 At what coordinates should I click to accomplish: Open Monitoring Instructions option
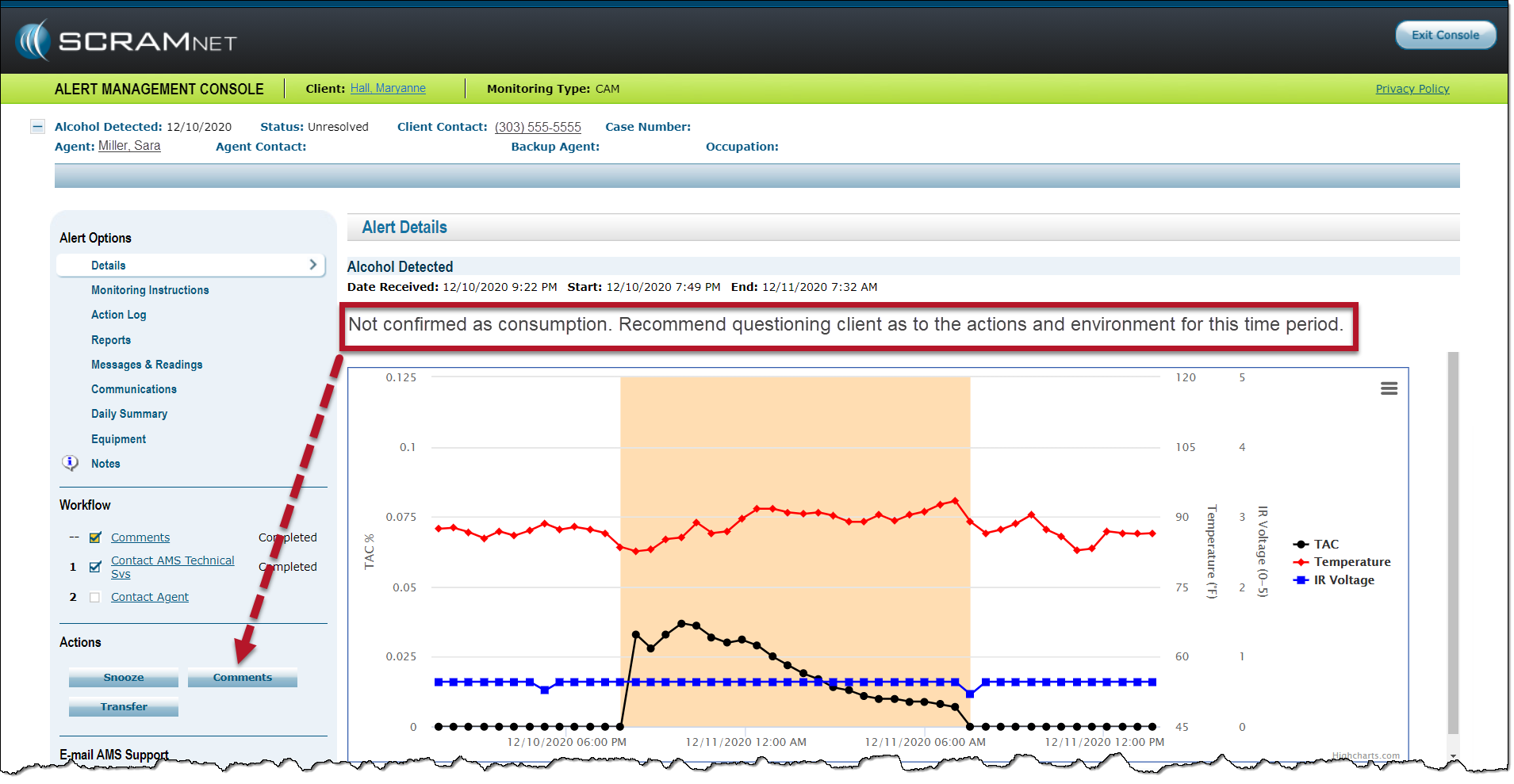[x=150, y=290]
